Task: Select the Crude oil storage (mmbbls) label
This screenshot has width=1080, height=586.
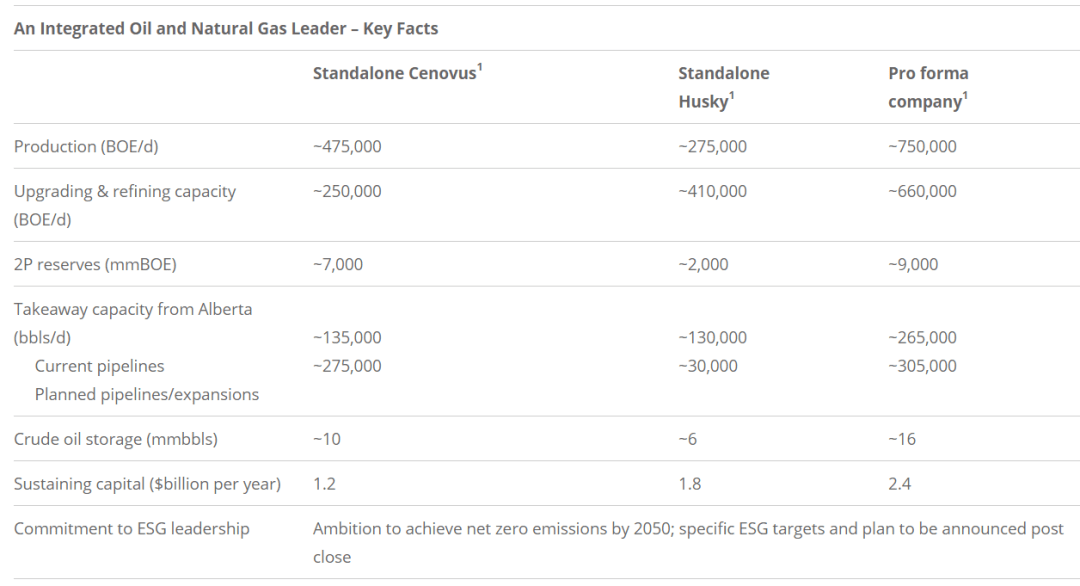Action: pyautogui.click(x=116, y=439)
